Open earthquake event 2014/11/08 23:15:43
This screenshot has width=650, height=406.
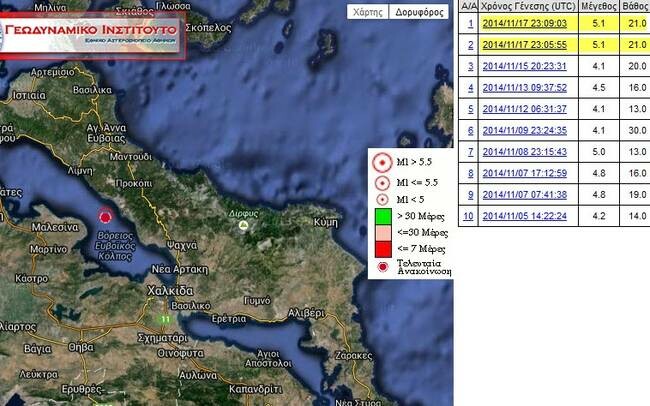[x=524, y=152]
